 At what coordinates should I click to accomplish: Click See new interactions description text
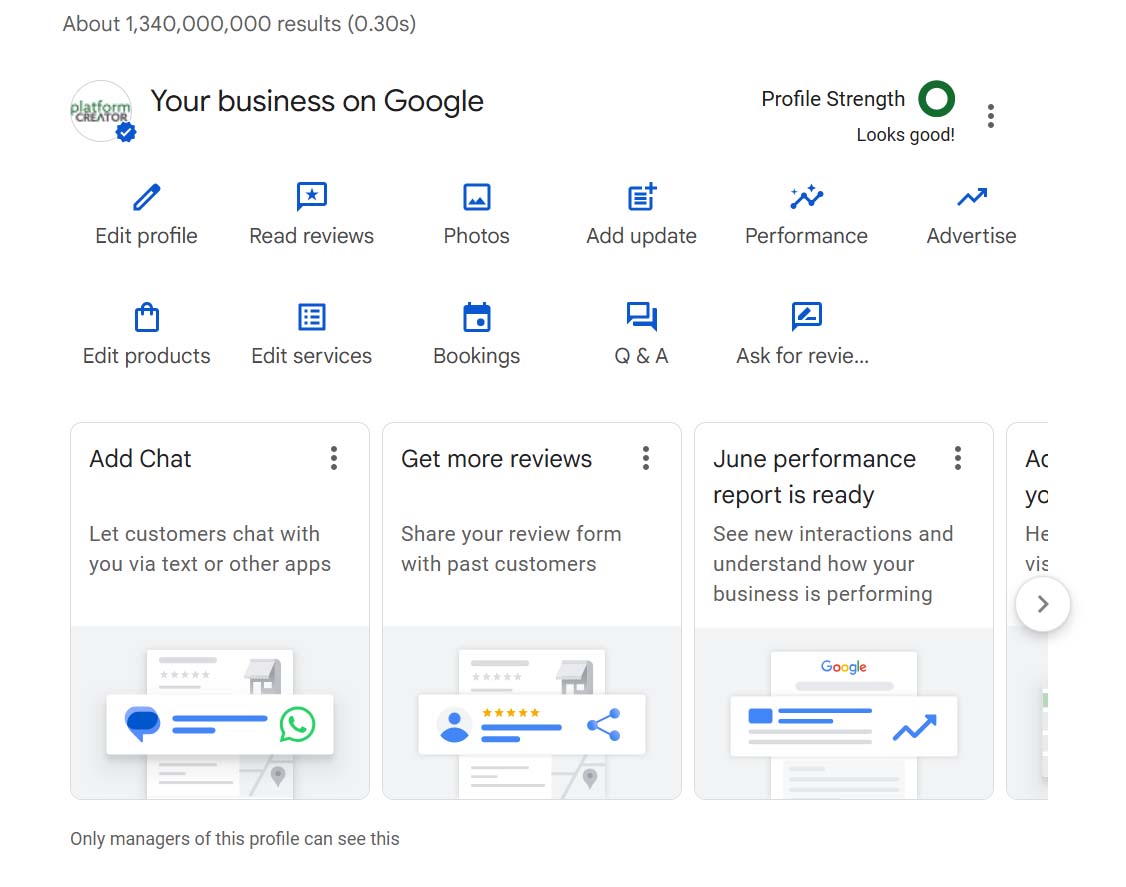(x=833, y=564)
